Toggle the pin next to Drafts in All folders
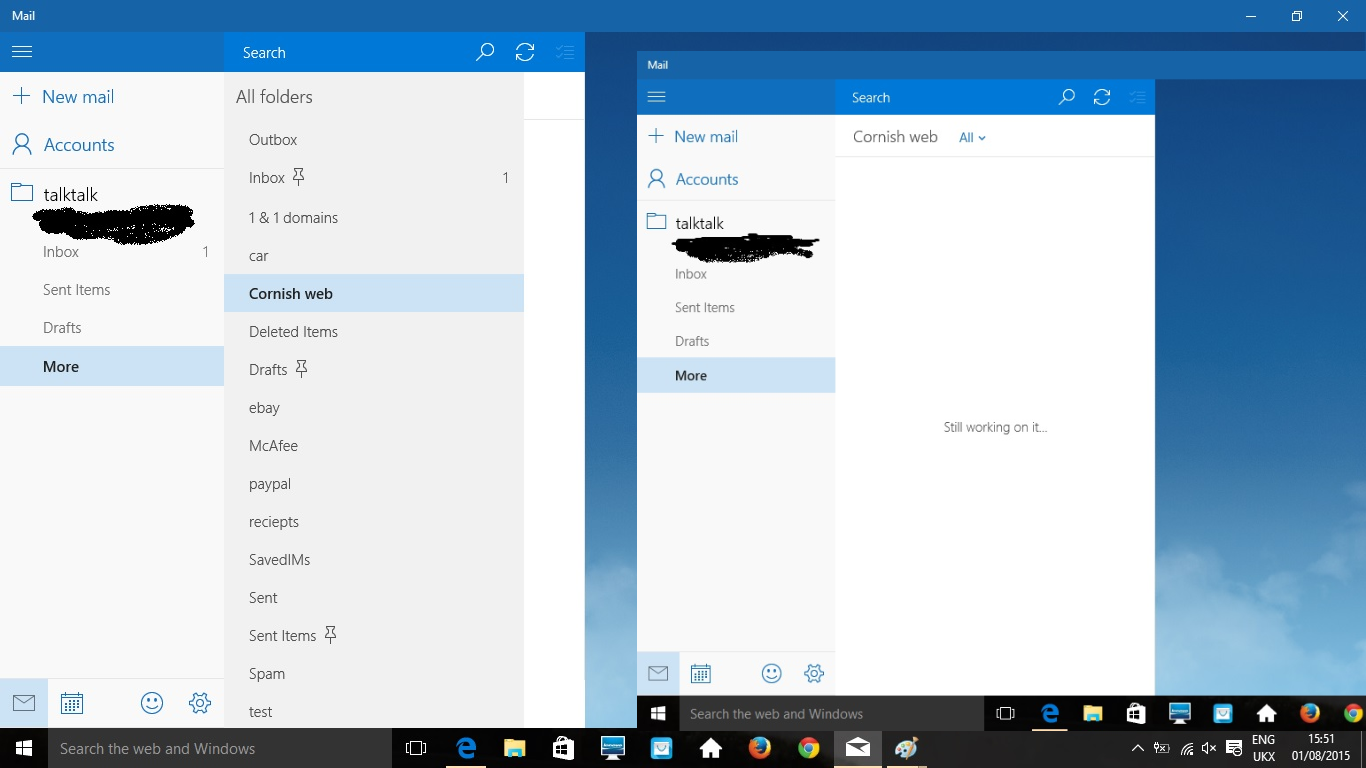1366x768 pixels. point(301,369)
